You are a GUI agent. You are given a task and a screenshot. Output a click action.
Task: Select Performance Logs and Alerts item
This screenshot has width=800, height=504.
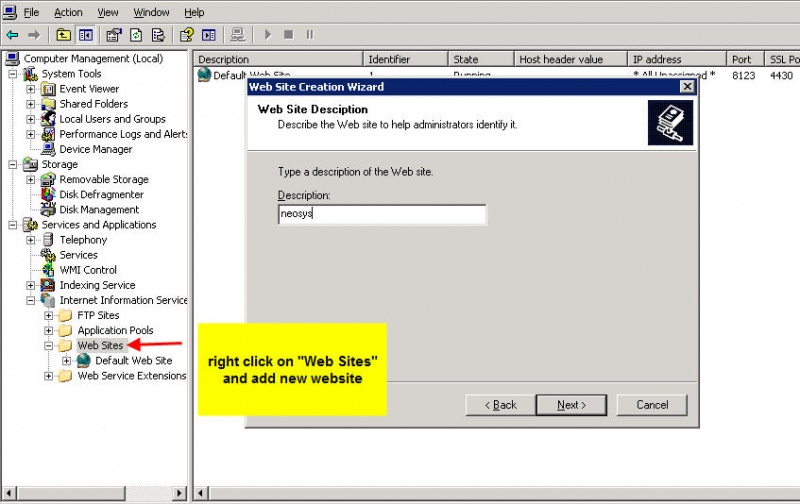(123, 134)
